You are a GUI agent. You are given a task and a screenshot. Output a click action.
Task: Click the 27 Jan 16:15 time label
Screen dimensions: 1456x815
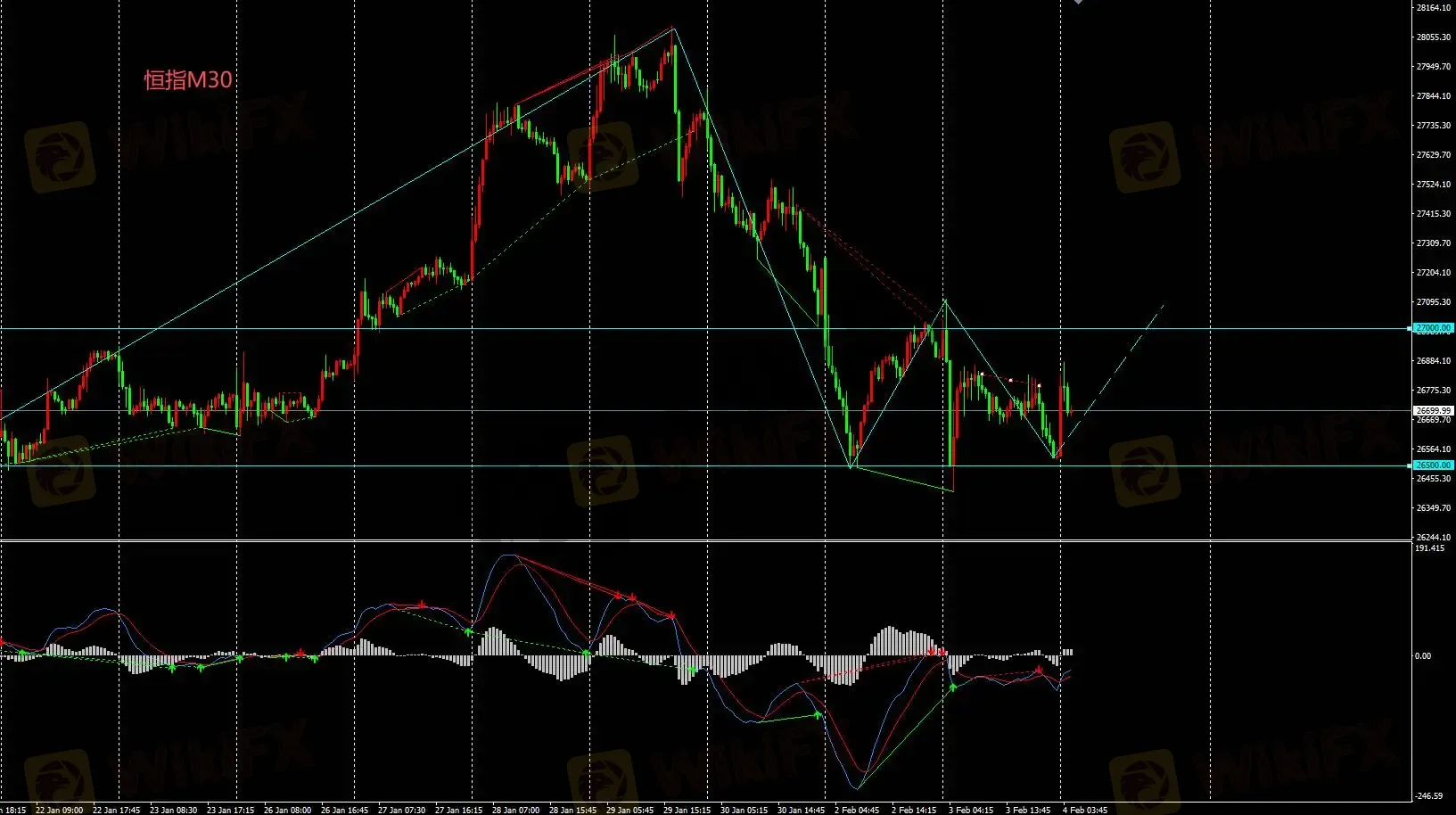(459, 811)
